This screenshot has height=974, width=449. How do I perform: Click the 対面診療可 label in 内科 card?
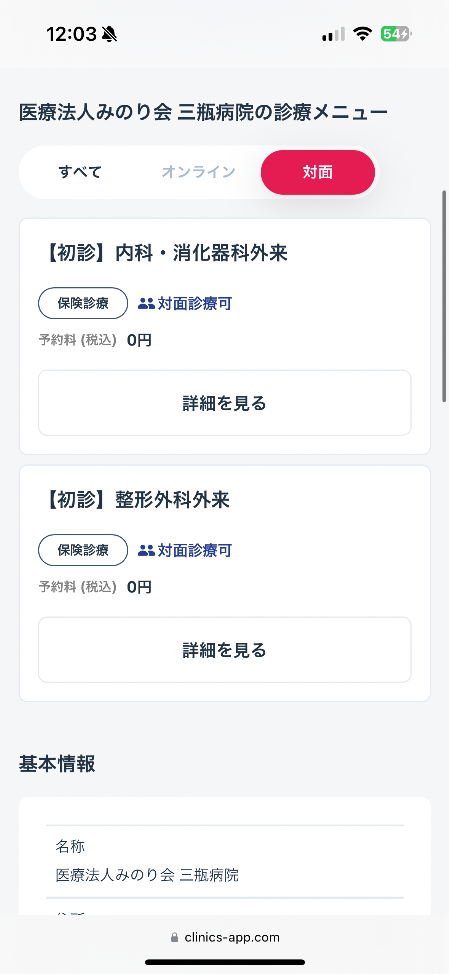click(194, 304)
